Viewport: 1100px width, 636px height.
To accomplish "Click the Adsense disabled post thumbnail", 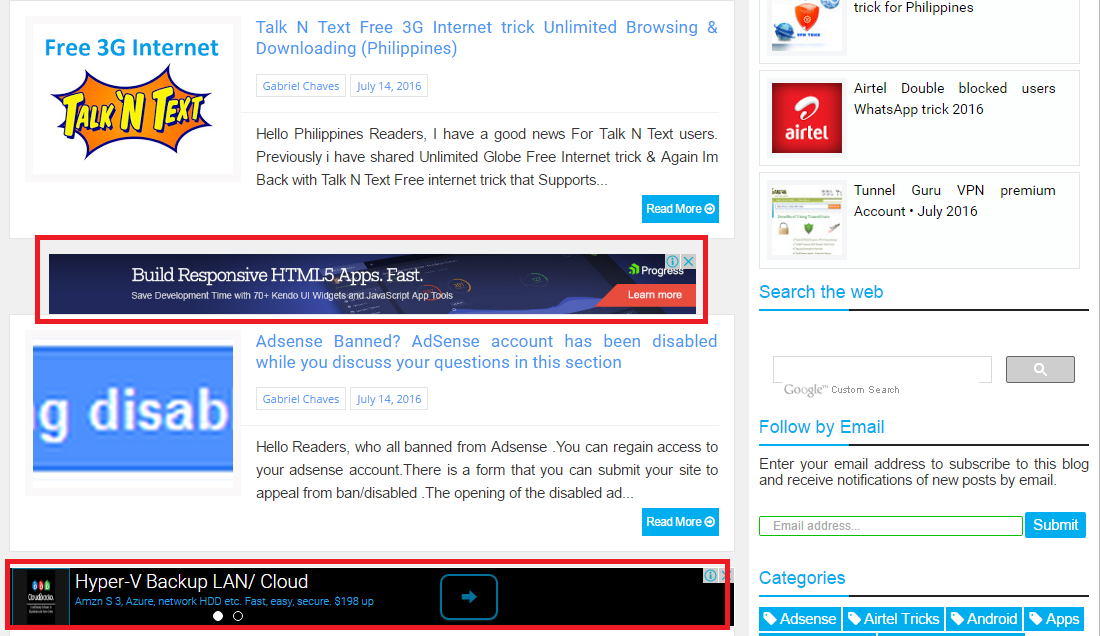I will (133, 413).
